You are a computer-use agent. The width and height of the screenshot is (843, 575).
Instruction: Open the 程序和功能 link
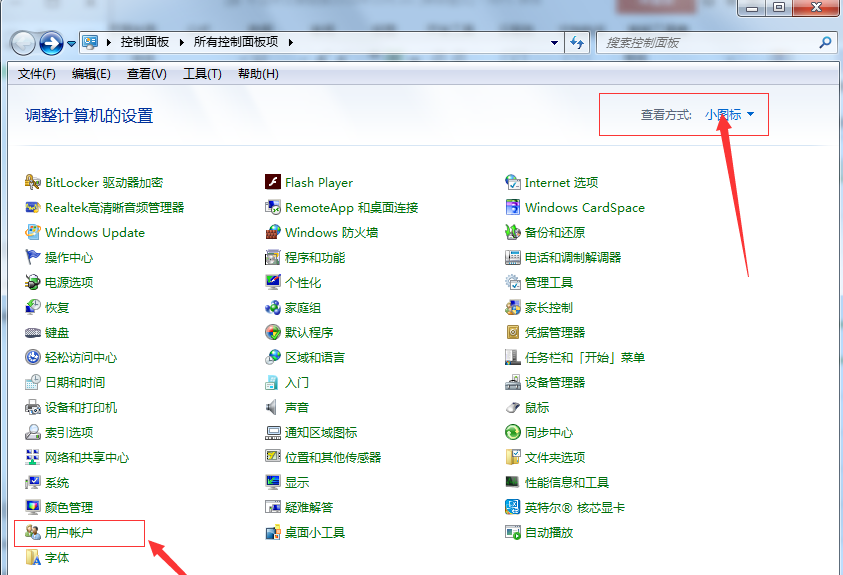click(315, 258)
